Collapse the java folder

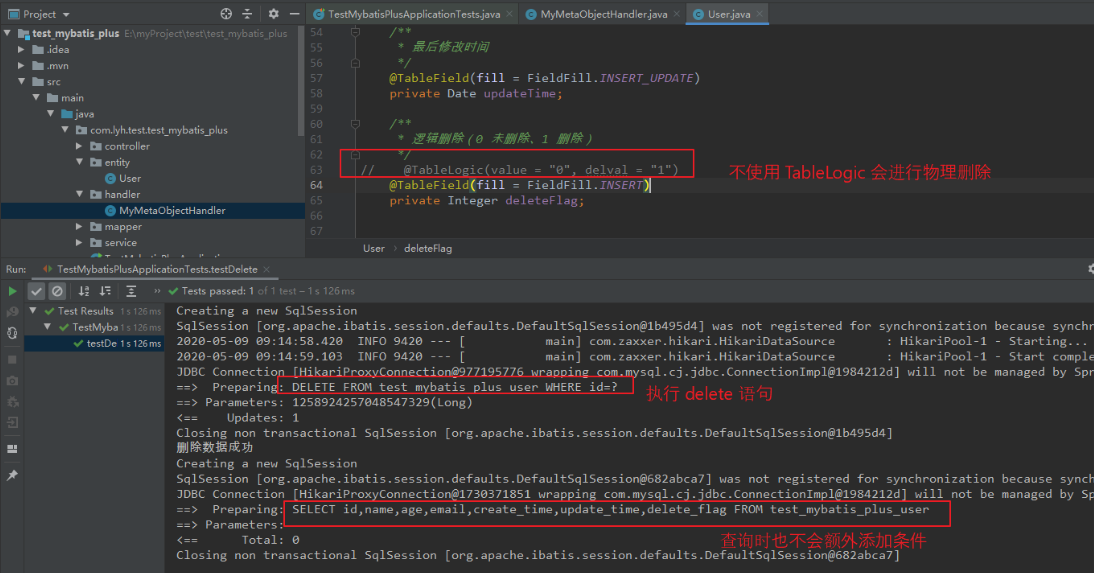[x=50, y=114]
